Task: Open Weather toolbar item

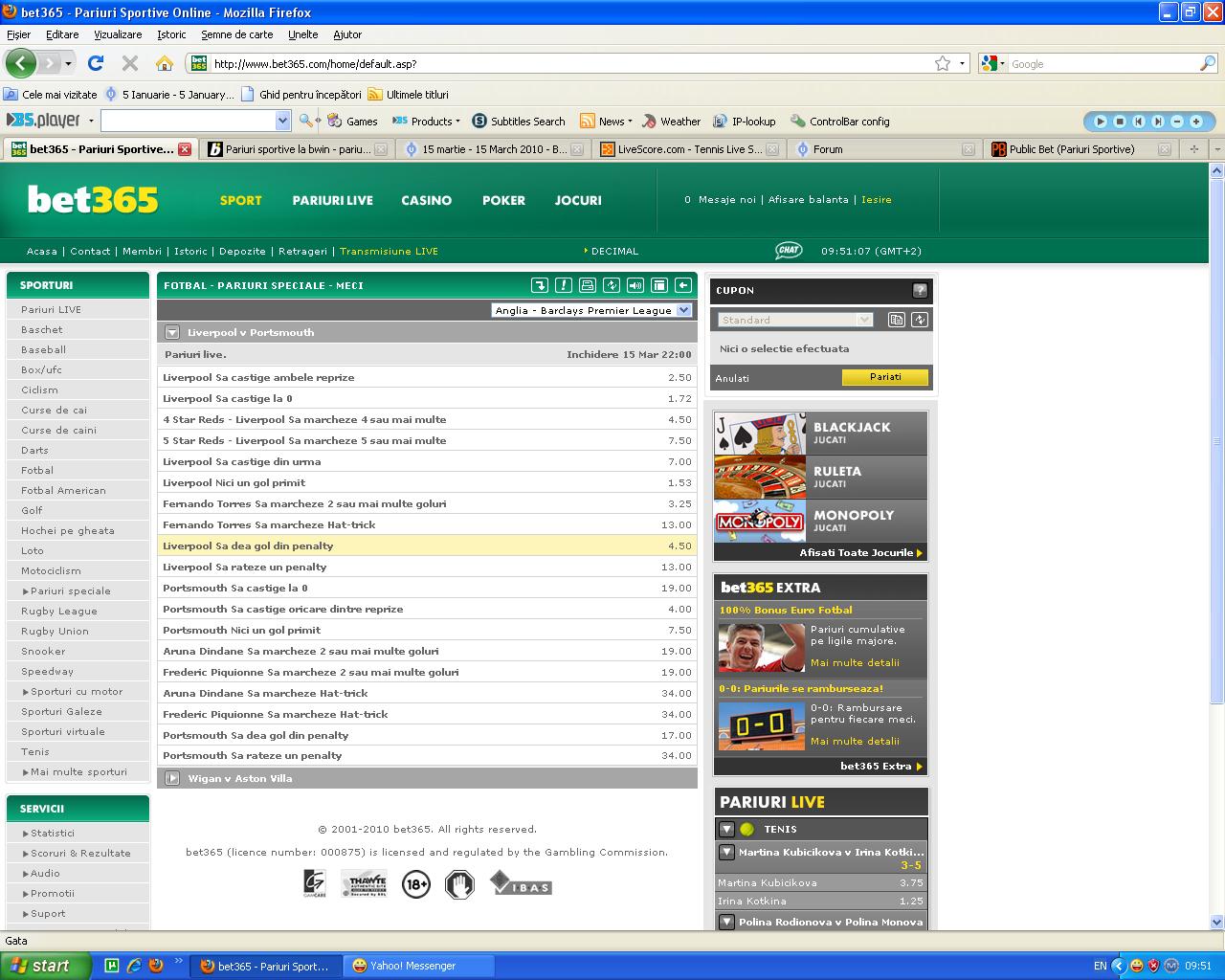Action: (671, 122)
